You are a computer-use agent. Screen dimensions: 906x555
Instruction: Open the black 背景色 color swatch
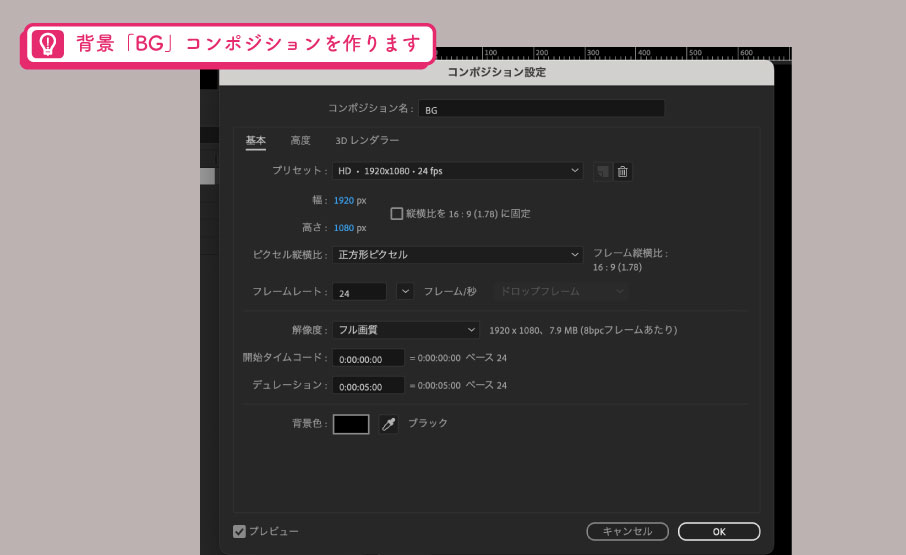pyautogui.click(x=351, y=424)
